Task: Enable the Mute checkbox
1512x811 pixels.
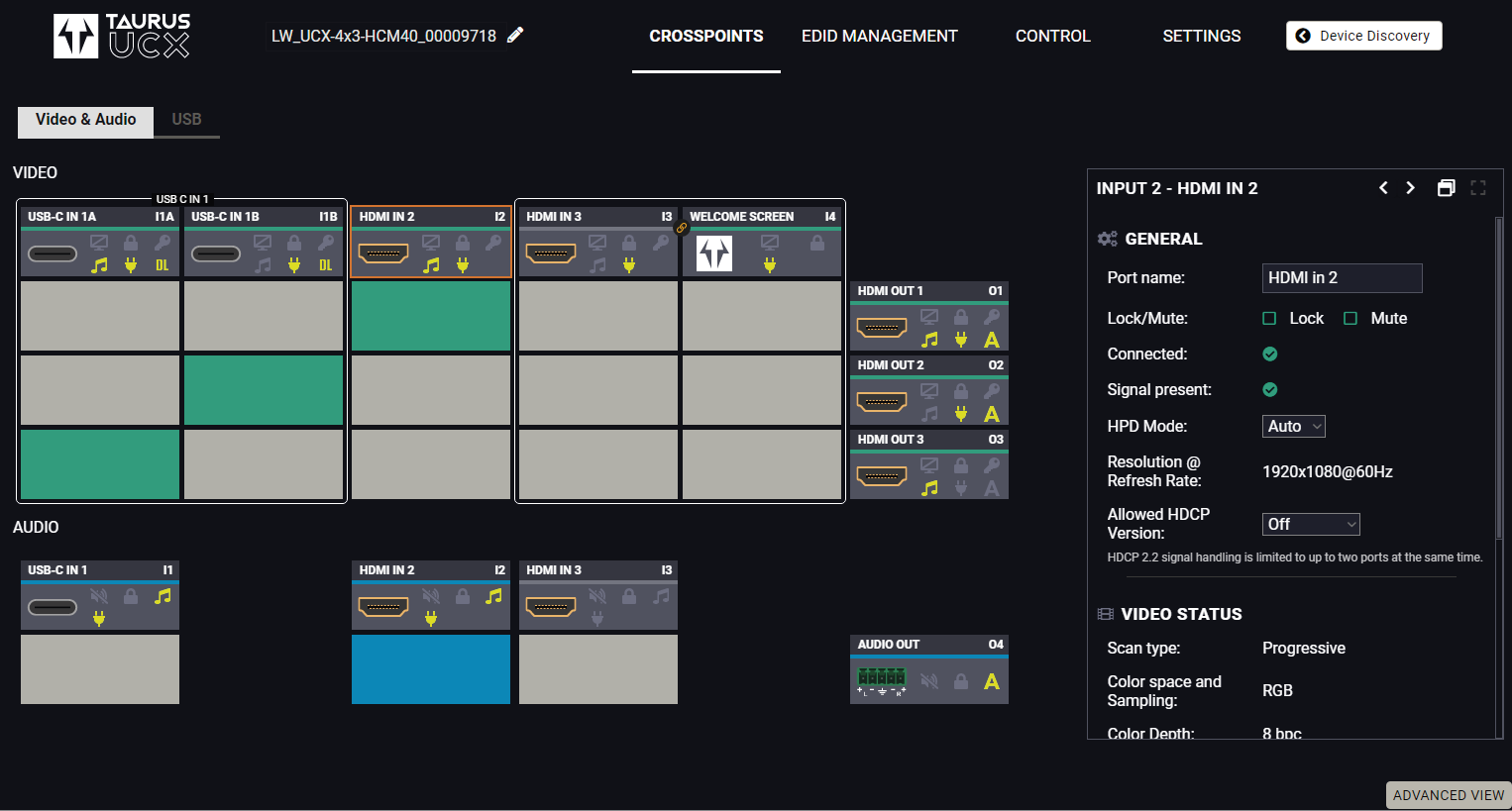Action: coord(1350,318)
